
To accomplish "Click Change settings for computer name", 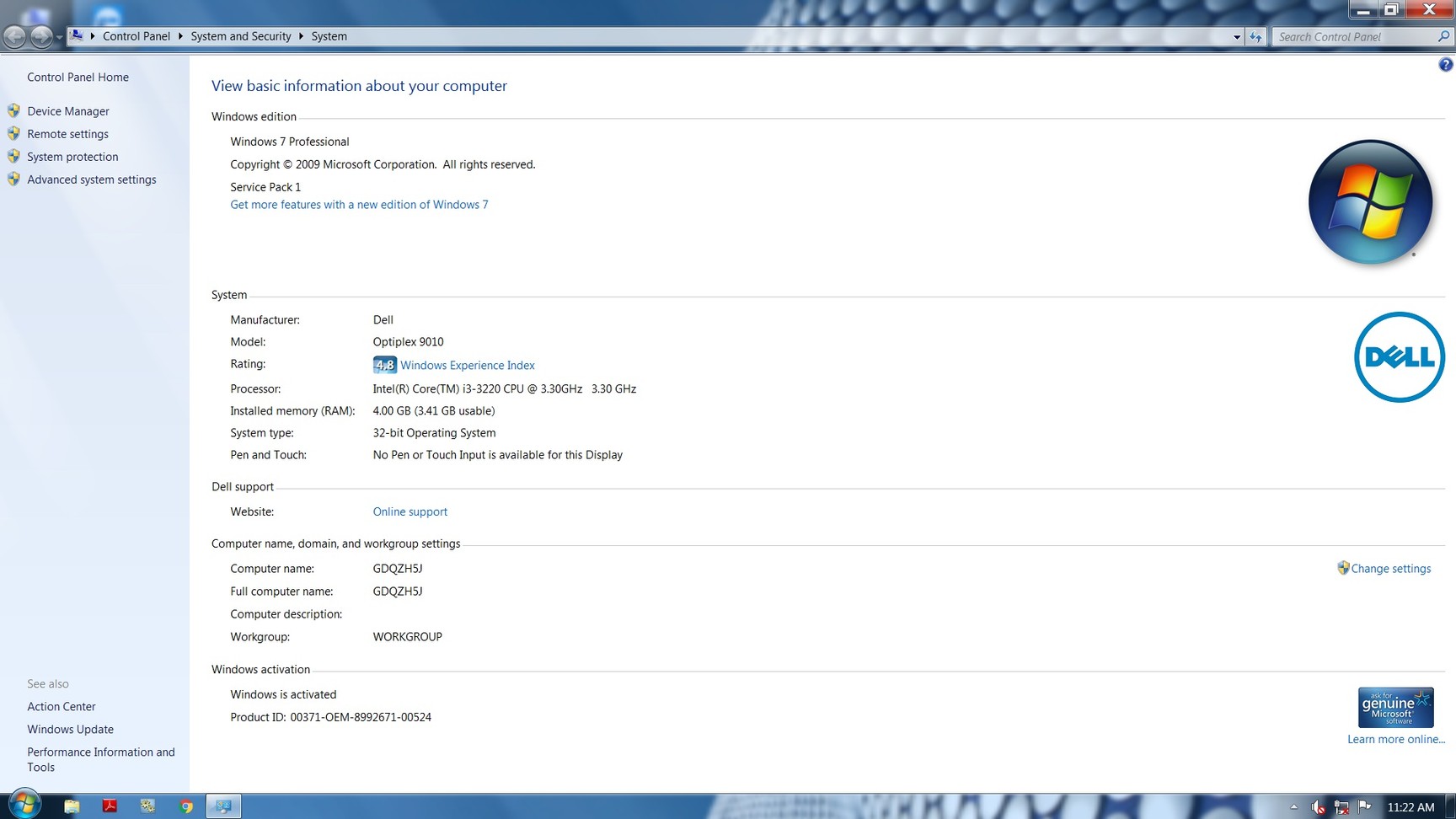I will (1390, 569).
